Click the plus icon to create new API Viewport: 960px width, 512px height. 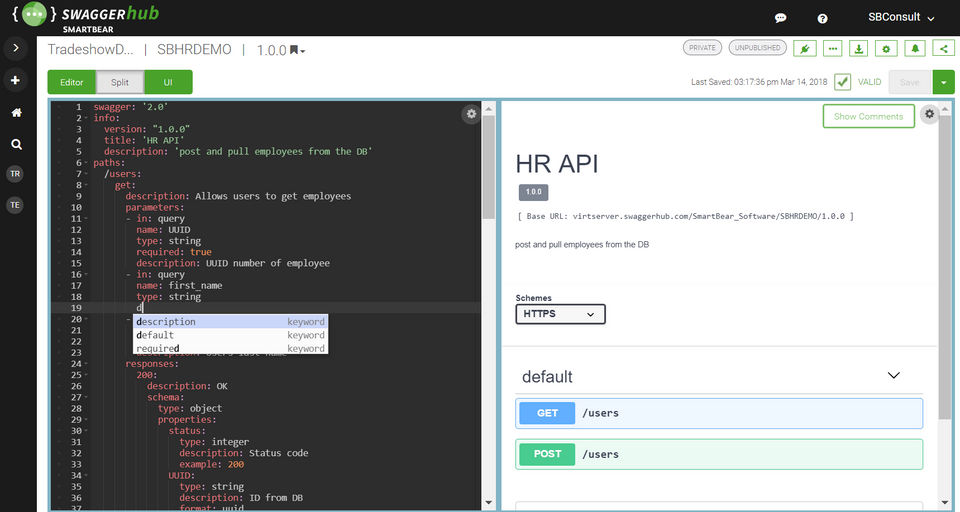15,80
